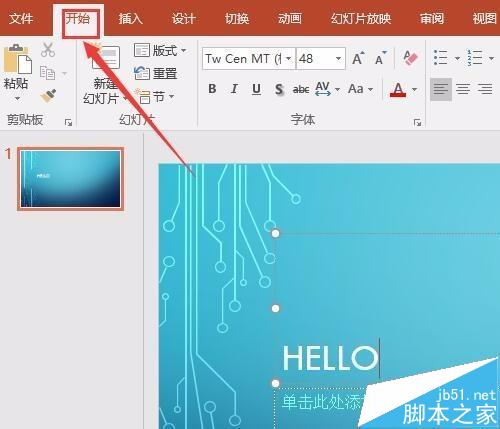
Task: Switch to 幻灯片放映 slideshow tab
Action: [361, 18]
